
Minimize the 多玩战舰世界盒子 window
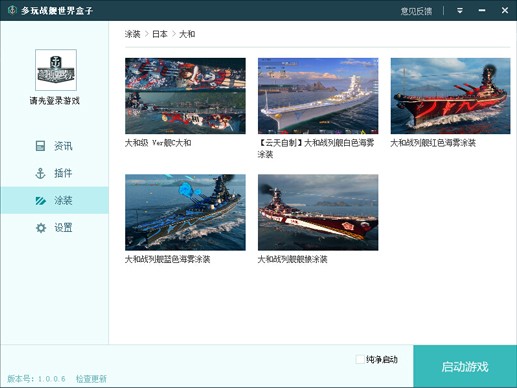(482, 11)
